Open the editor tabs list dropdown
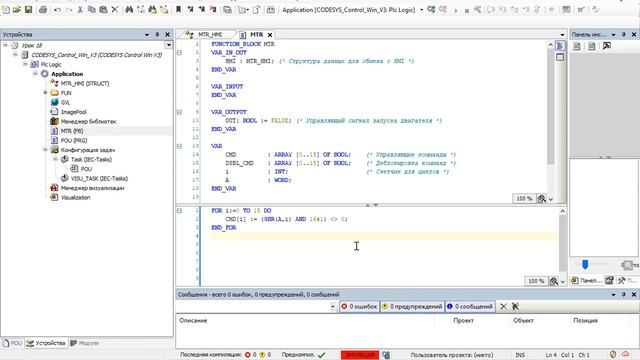The height and width of the screenshot is (360, 640). [x=562, y=35]
